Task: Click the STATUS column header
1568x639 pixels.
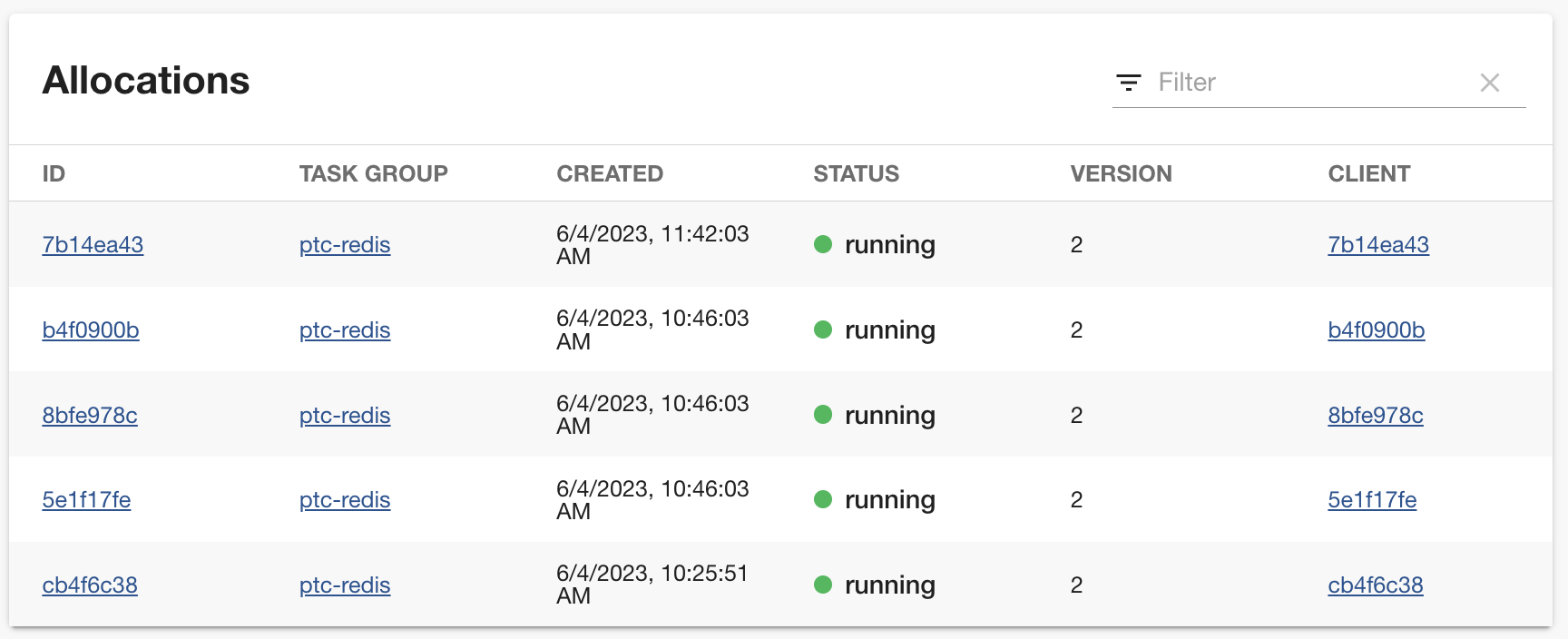Action: point(856,173)
